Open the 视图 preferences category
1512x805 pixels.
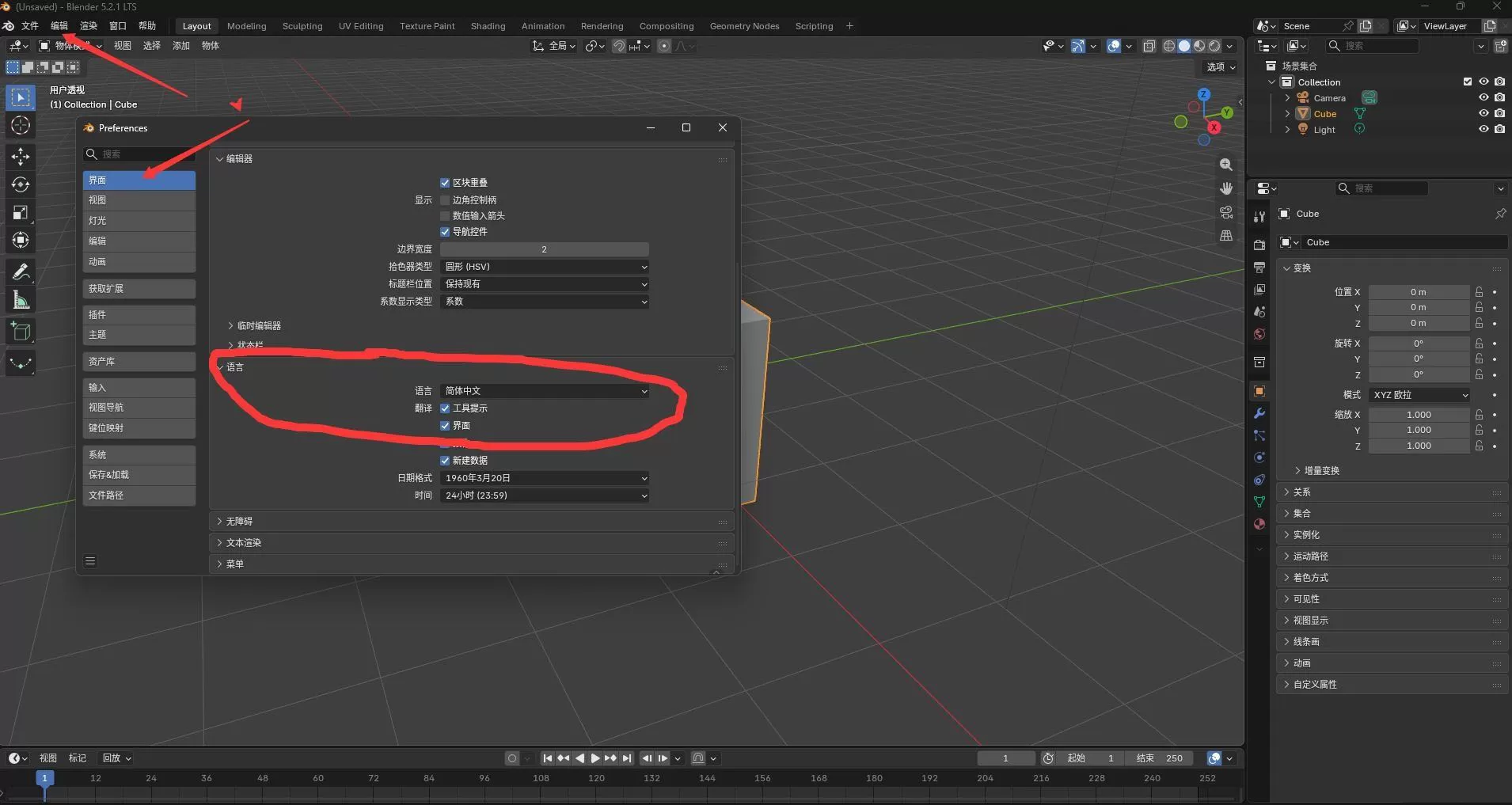(x=139, y=200)
